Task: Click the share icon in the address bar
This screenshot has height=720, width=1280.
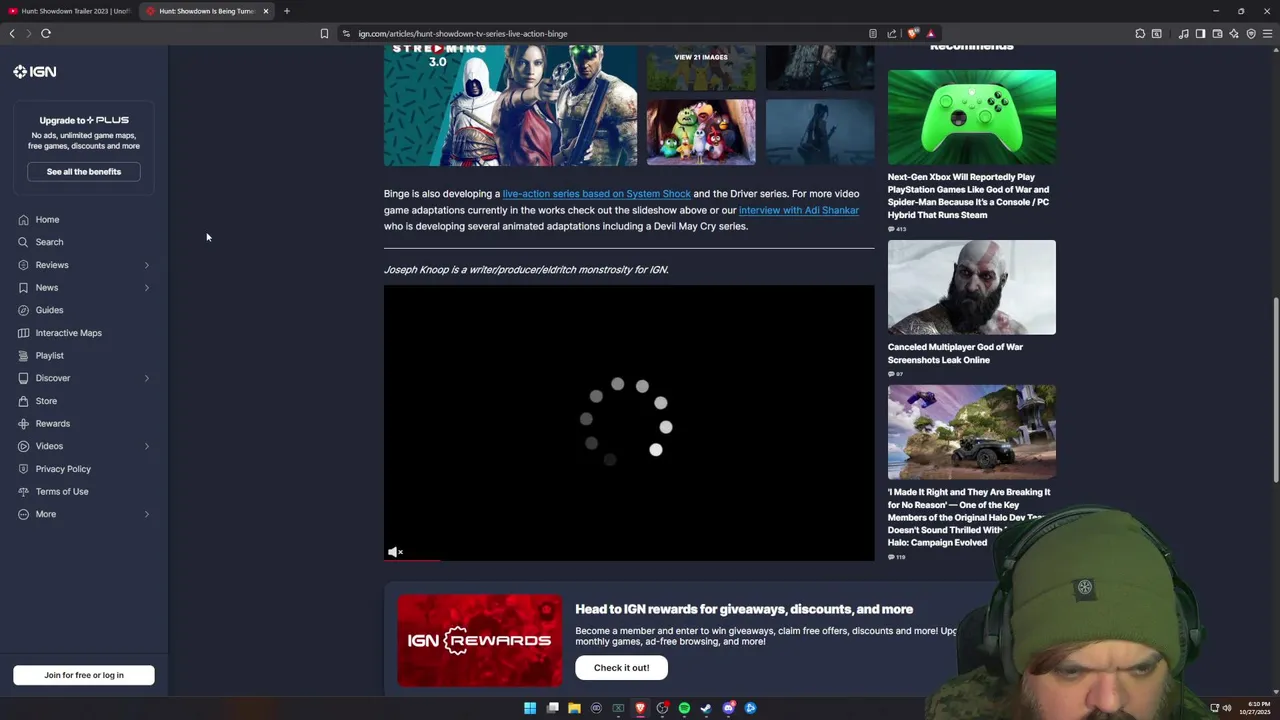Action: tap(892, 33)
